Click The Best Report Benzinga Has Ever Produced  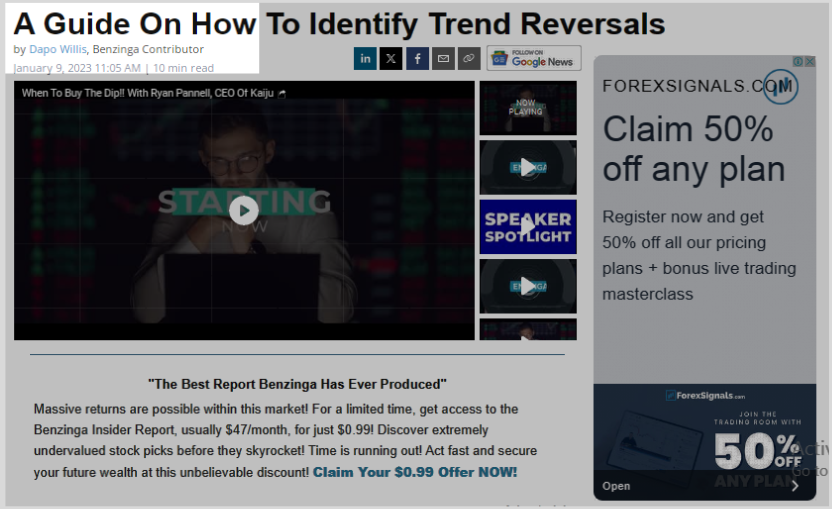297,384
